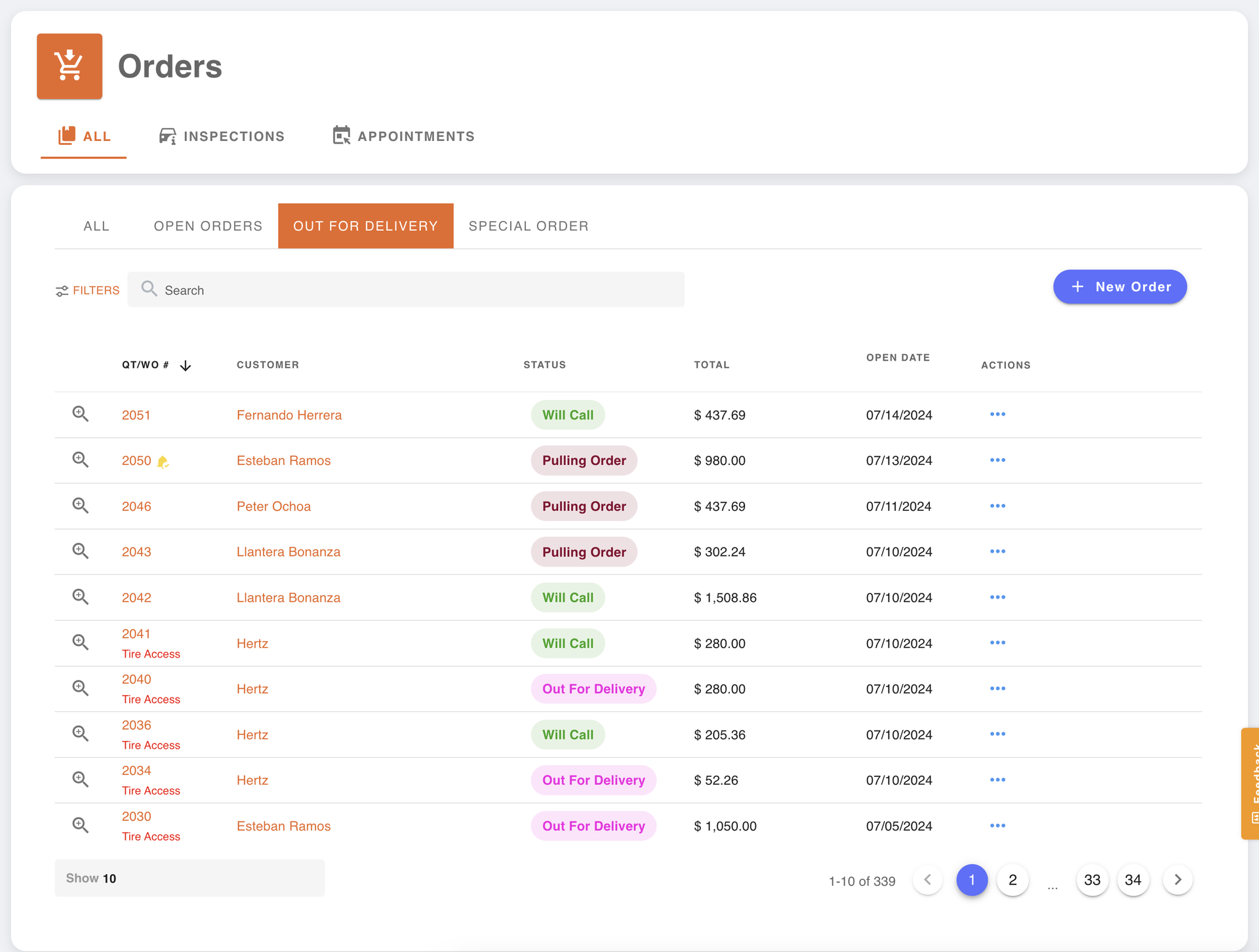Open details magnifier for order 2036
Viewport: 1259px width, 952px height.
click(81, 734)
